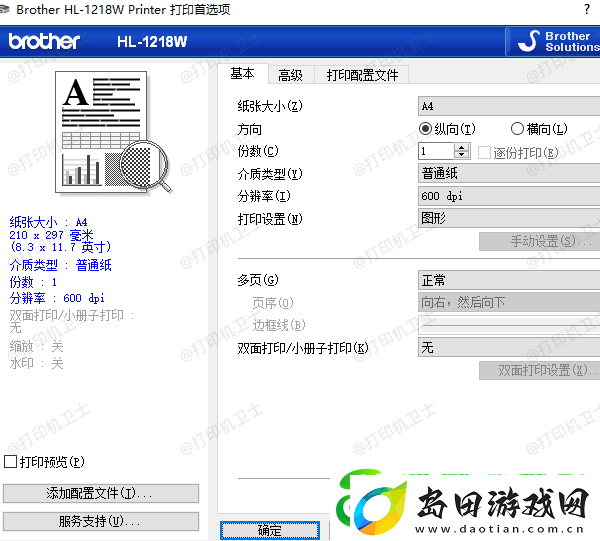Click the 介质类型 : 普通纸 summary text
This screenshot has width=600, height=541.
(x=60, y=265)
